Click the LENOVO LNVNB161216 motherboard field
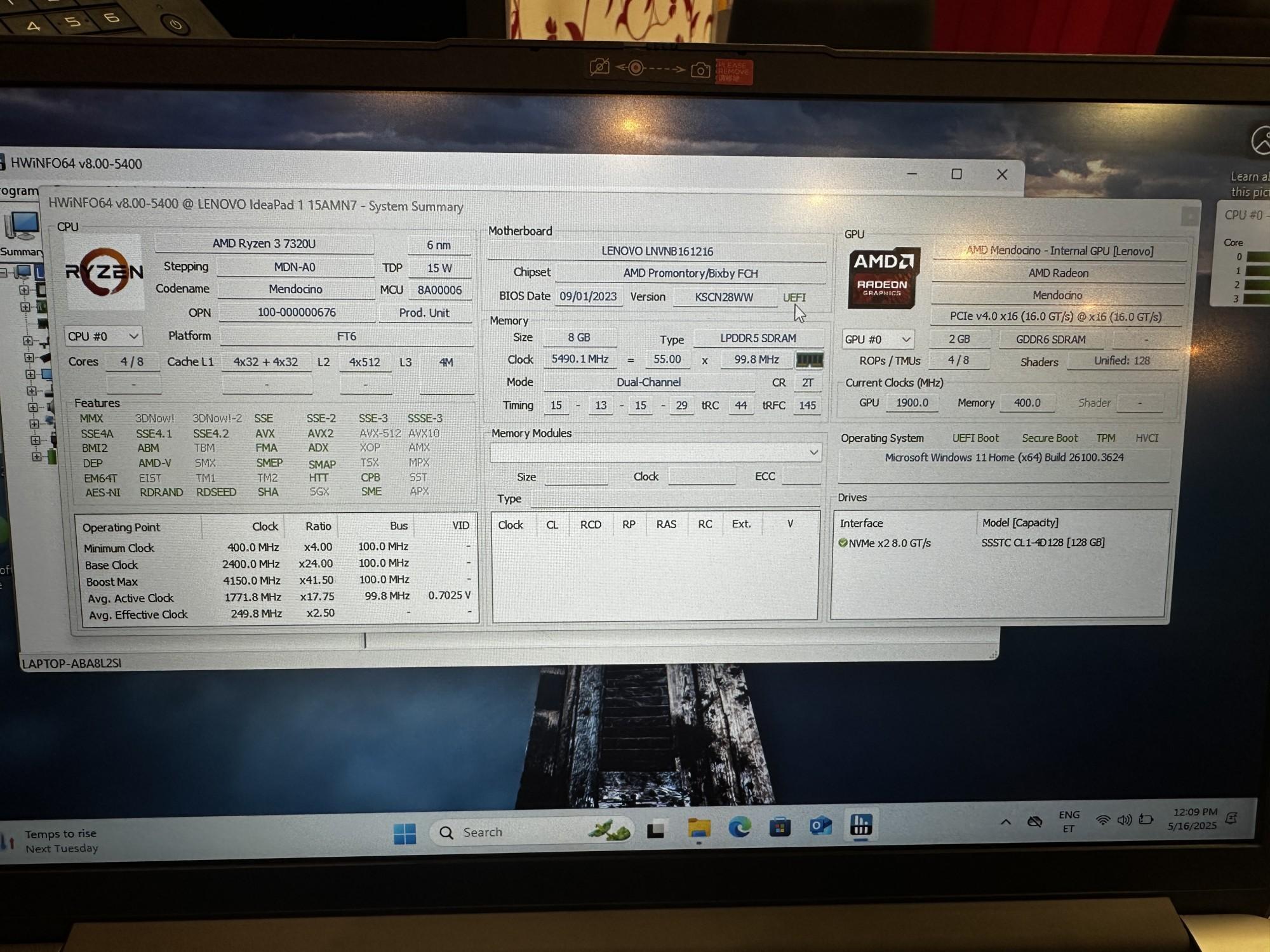The width and height of the screenshot is (1270, 952). [x=657, y=251]
